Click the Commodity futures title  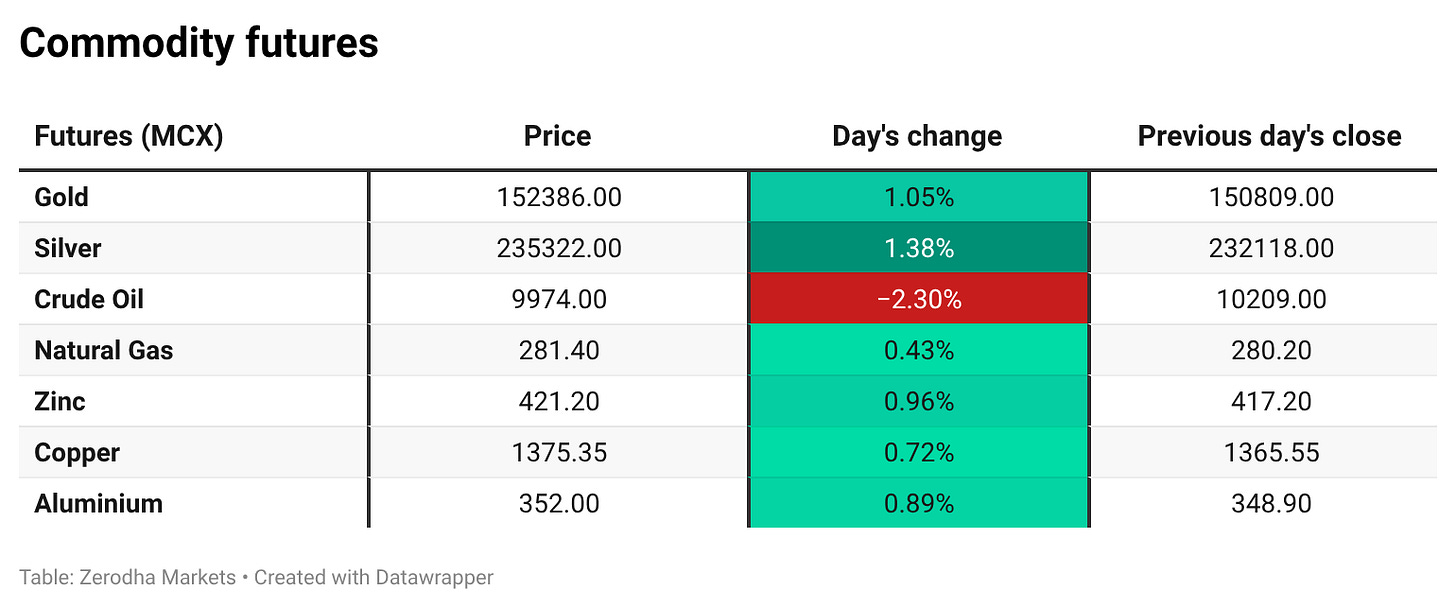199,43
